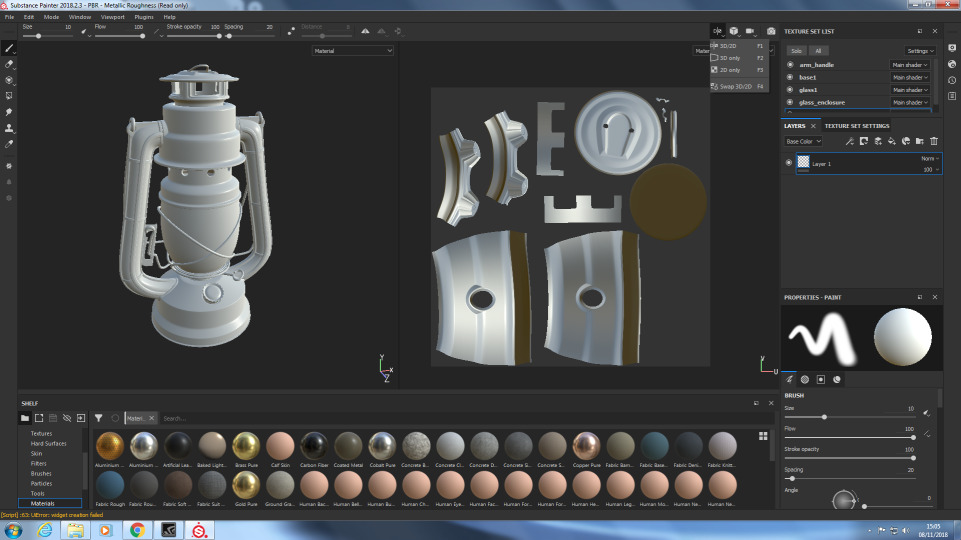
Task: Import resources via shelf import icon
Action: [81, 418]
